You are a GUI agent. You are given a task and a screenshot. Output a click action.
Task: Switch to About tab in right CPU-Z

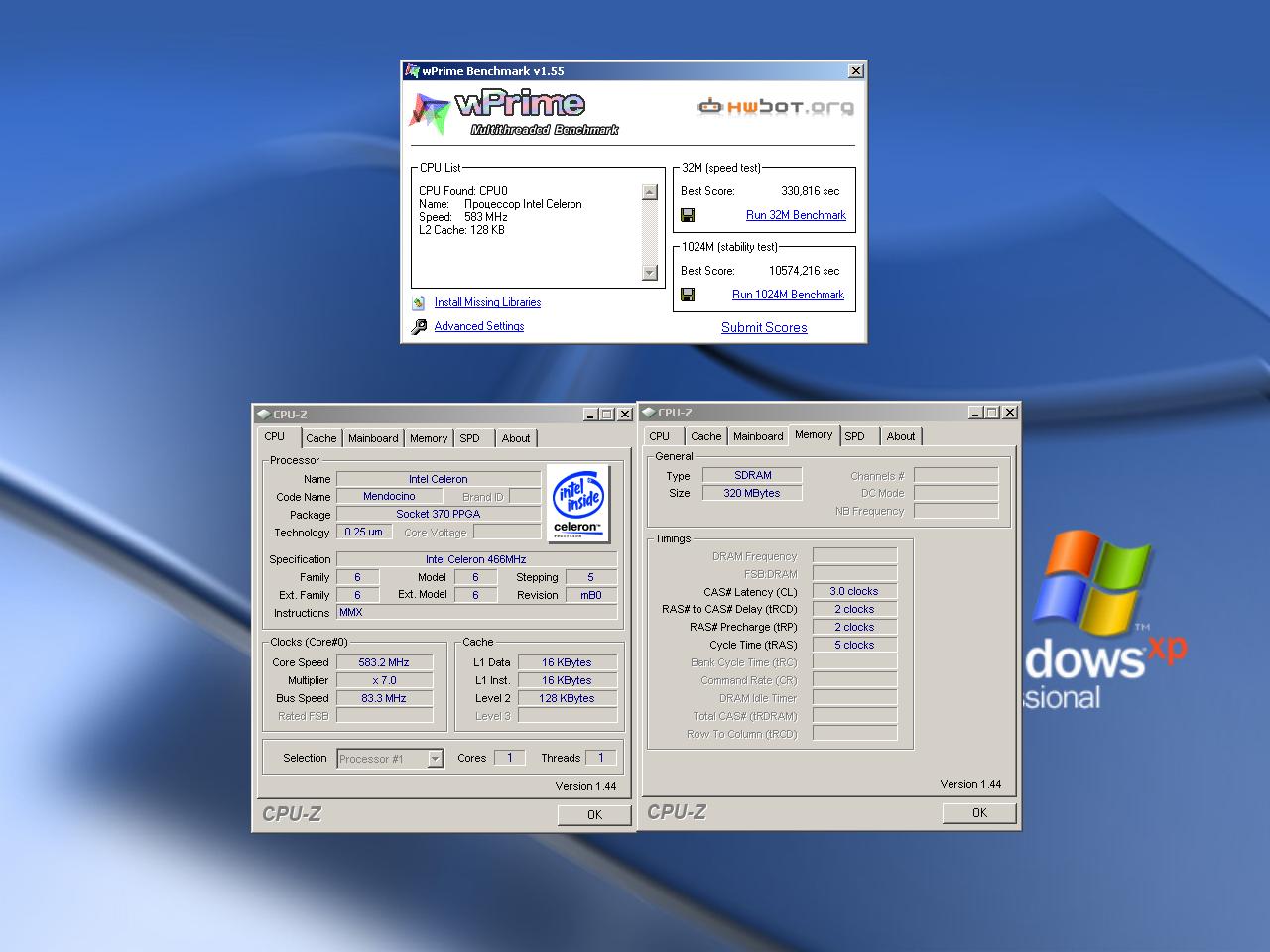pyautogui.click(x=900, y=436)
